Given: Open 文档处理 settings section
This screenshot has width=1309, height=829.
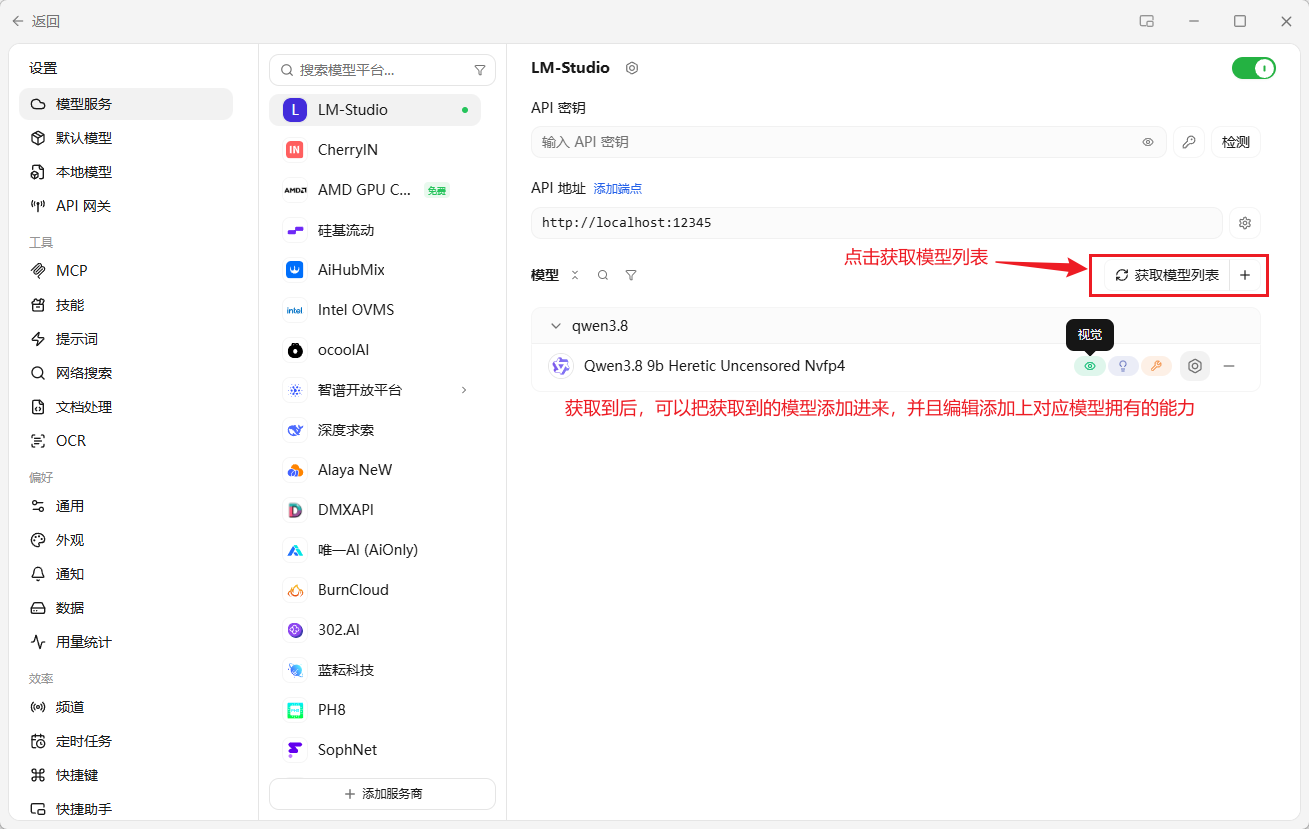Looking at the screenshot, I should pos(126,407).
